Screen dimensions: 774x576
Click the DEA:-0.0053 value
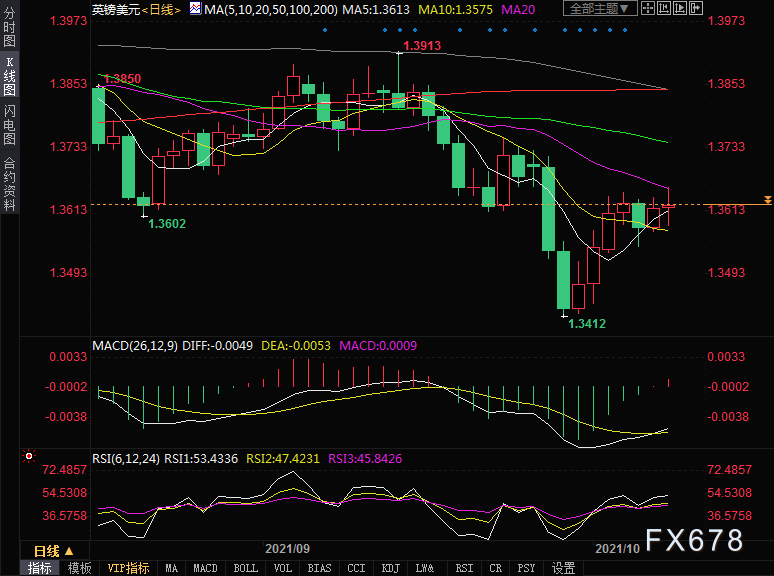(x=296, y=346)
